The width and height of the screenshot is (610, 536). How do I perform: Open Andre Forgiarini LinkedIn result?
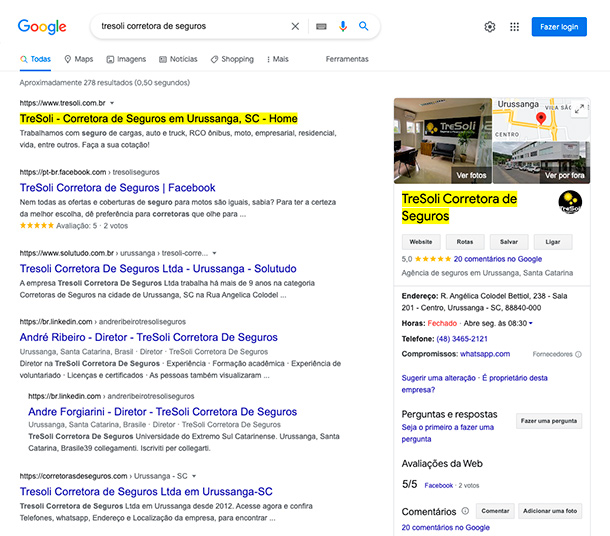tap(163, 412)
